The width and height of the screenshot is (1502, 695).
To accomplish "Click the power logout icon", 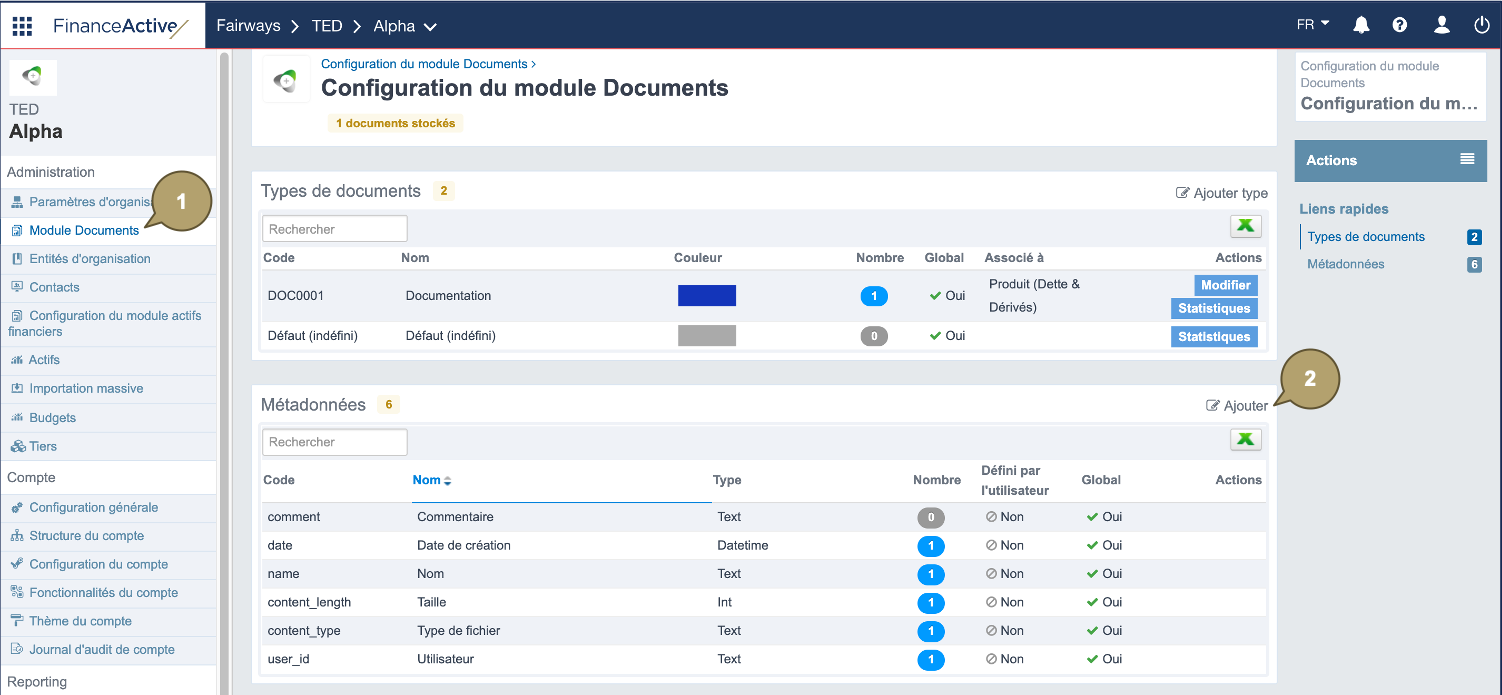I will pyautogui.click(x=1482, y=25).
